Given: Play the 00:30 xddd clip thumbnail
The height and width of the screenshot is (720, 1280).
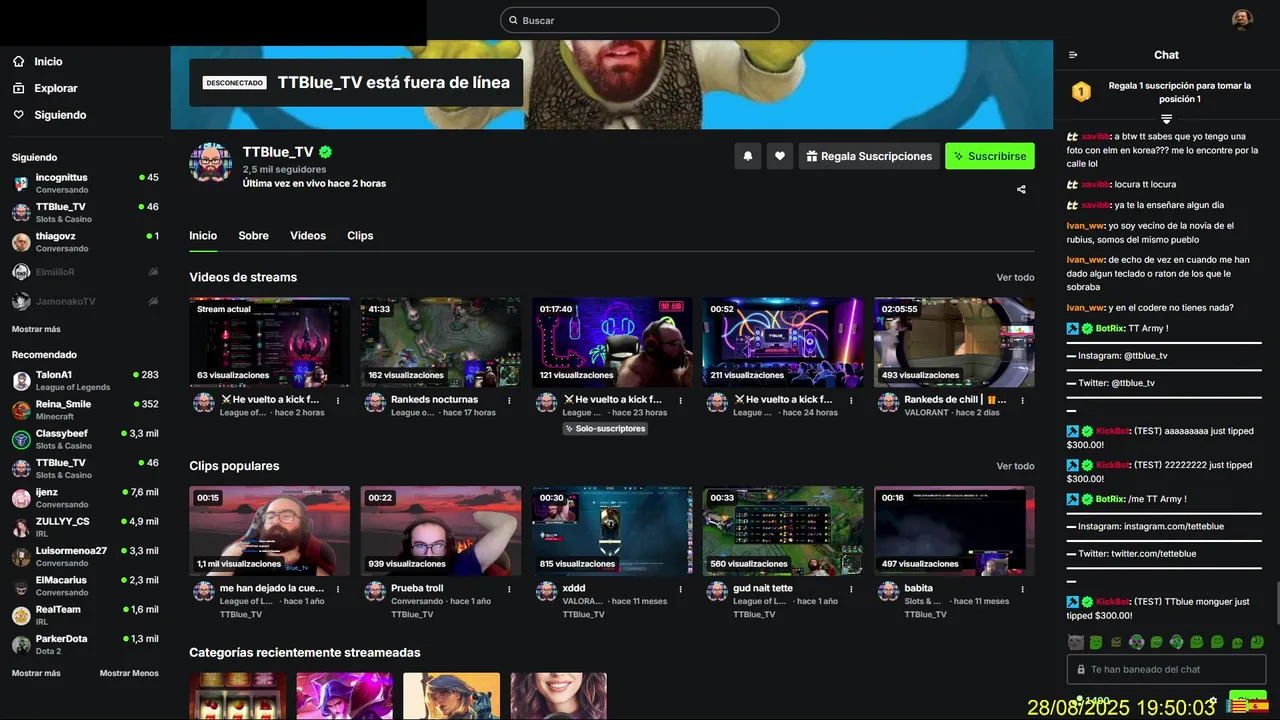Looking at the screenshot, I should [612, 531].
